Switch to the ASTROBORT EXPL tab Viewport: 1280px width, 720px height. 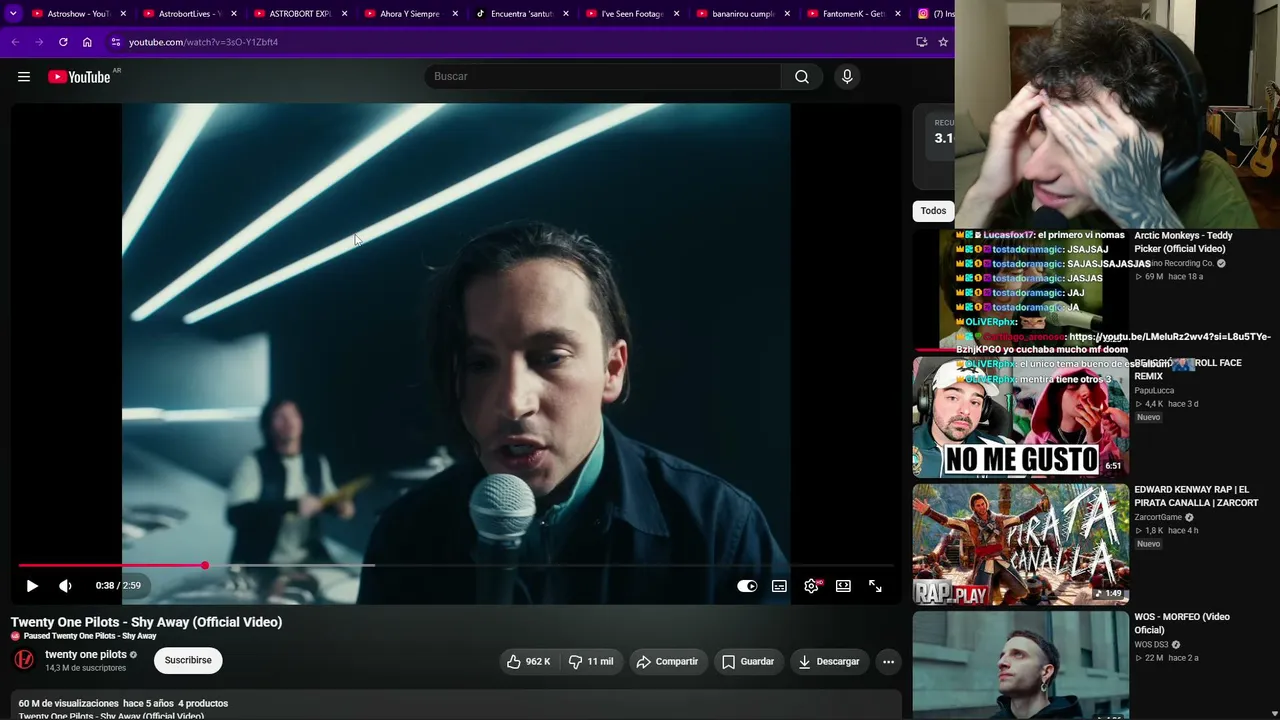298,14
